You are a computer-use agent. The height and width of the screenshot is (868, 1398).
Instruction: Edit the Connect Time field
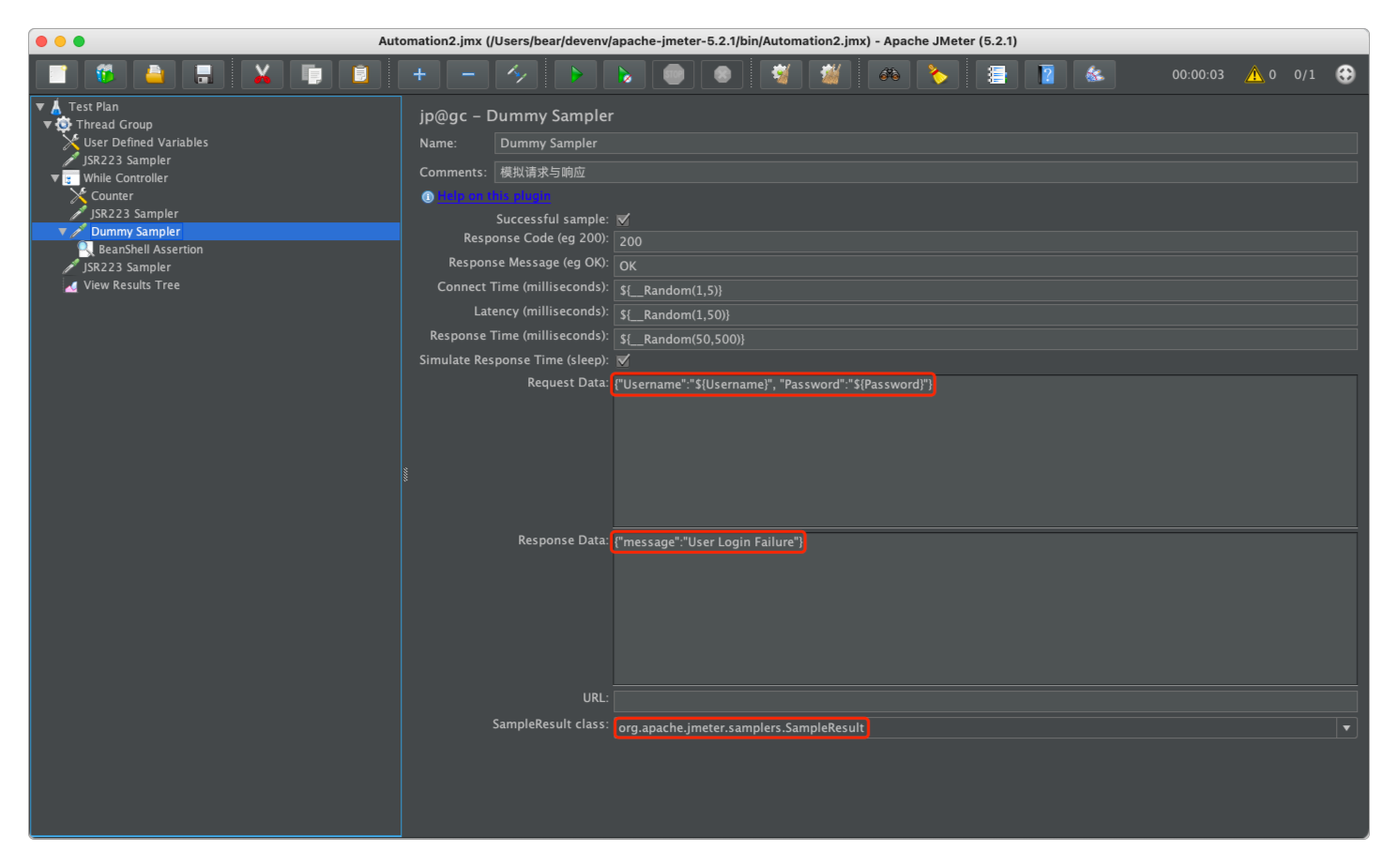pos(985,291)
